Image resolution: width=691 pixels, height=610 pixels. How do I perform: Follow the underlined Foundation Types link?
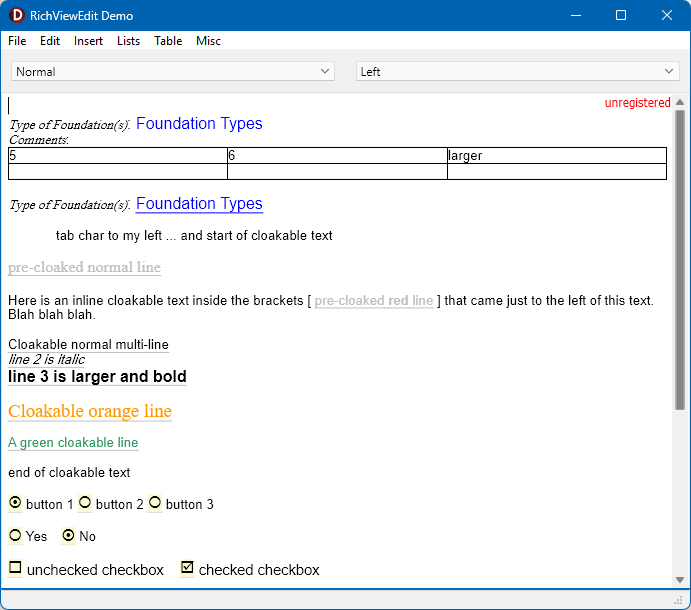coord(199,204)
